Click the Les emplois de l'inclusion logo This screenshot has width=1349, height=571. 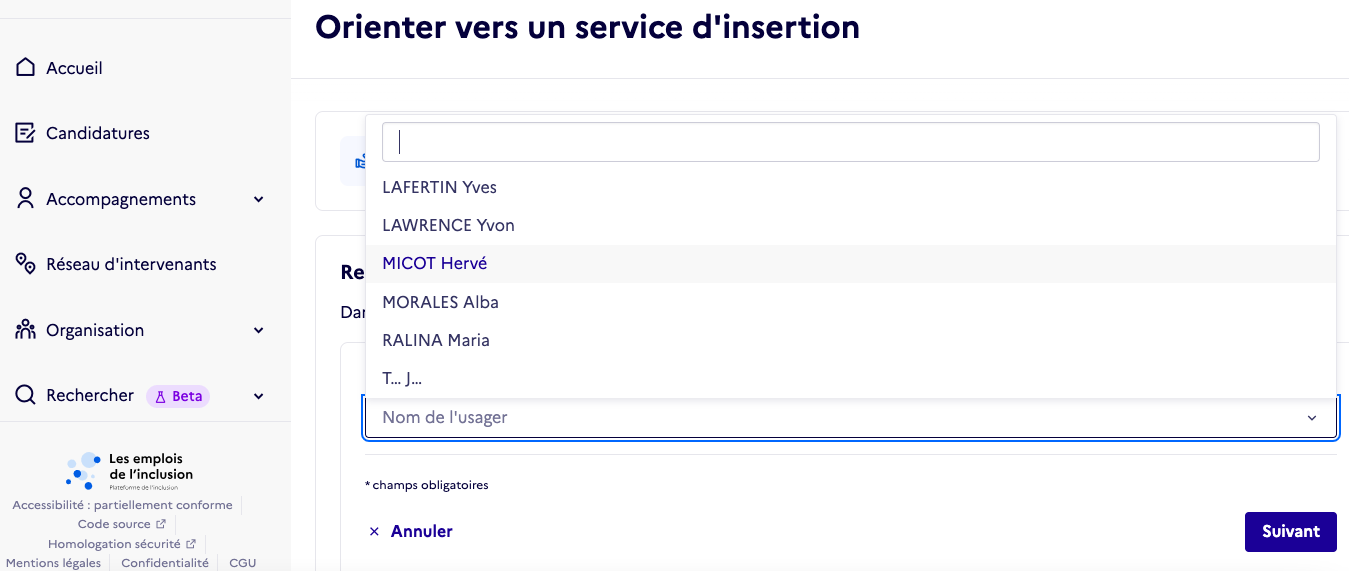[130, 471]
